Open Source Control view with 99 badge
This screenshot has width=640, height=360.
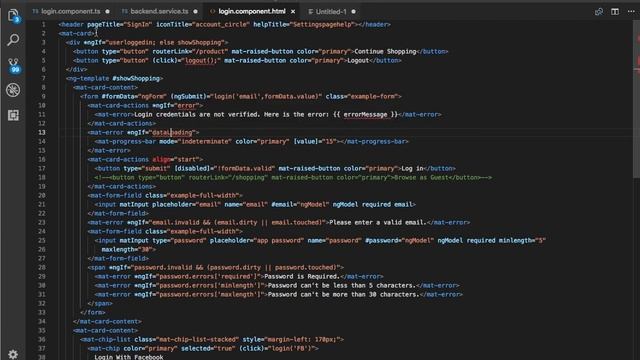(x=13, y=65)
